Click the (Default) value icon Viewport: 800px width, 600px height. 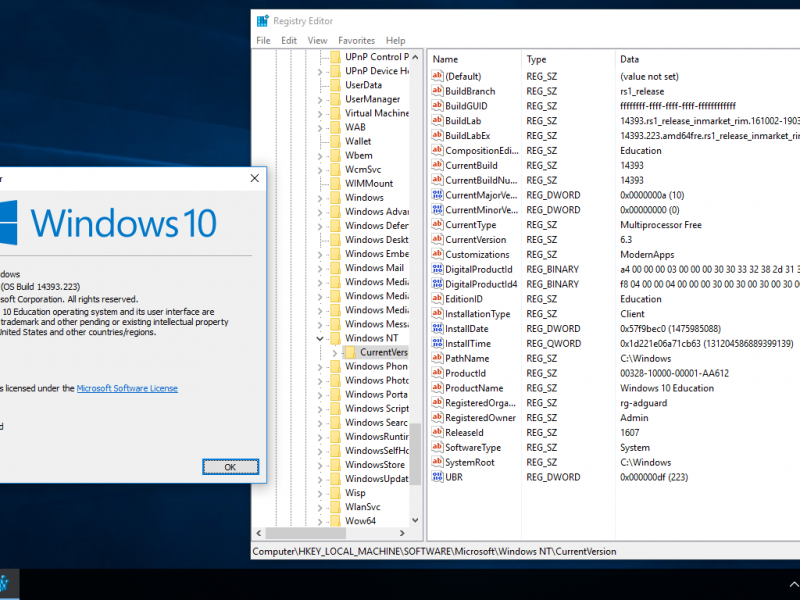437,76
